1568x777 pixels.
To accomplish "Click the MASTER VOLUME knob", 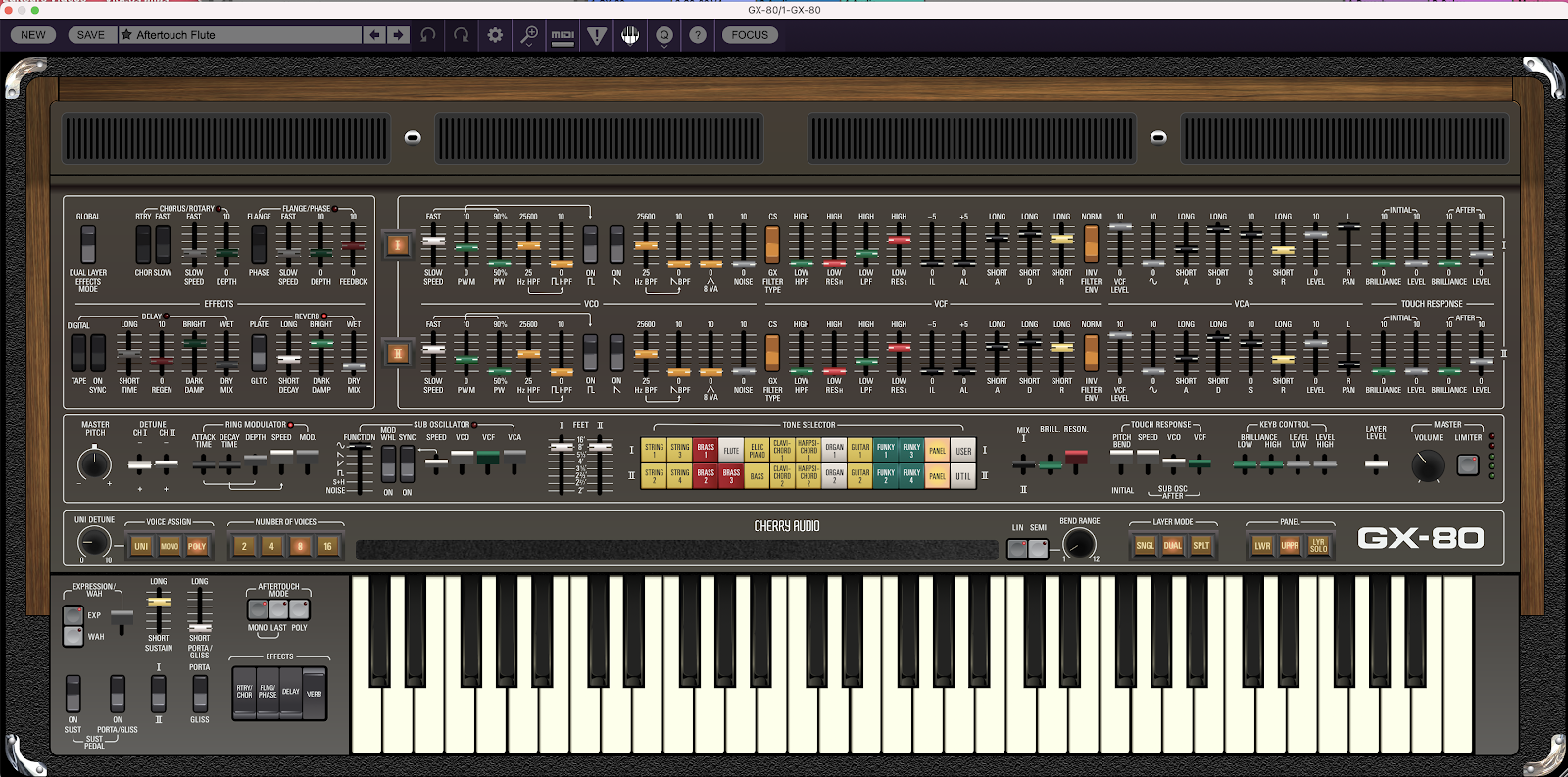I will [1427, 465].
